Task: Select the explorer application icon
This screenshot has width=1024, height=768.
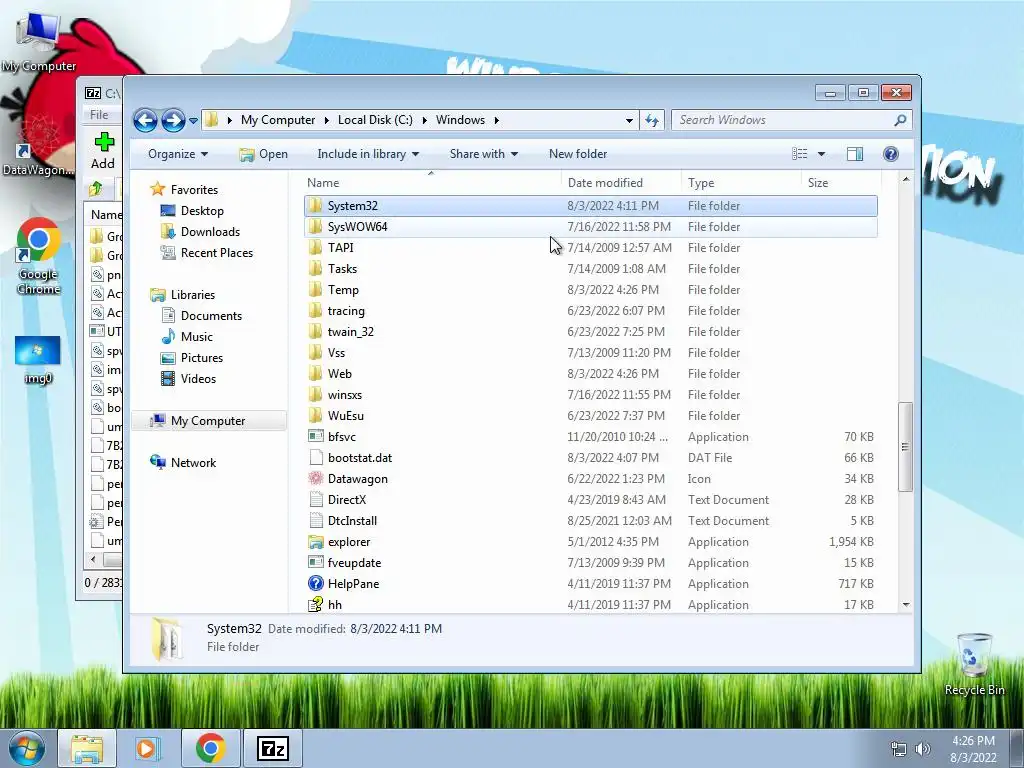Action: (315, 542)
